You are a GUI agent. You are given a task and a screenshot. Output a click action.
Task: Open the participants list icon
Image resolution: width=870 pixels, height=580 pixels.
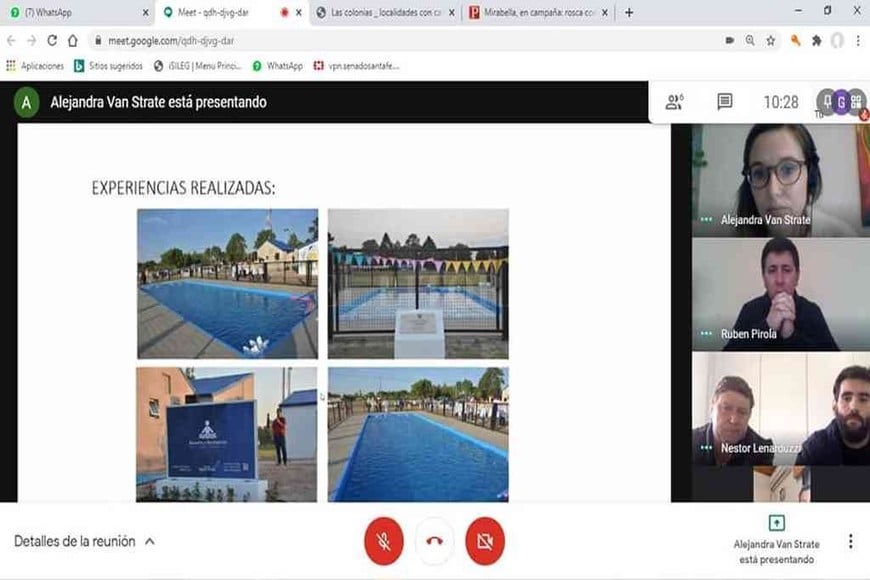[675, 102]
